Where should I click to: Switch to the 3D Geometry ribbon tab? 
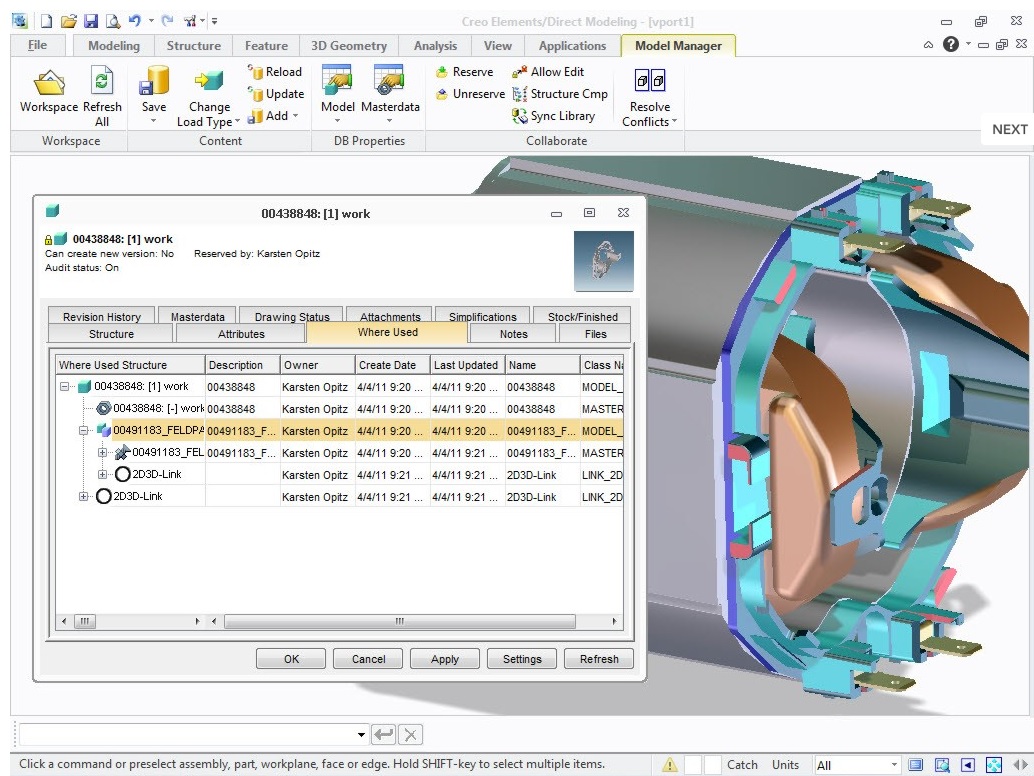click(349, 45)
